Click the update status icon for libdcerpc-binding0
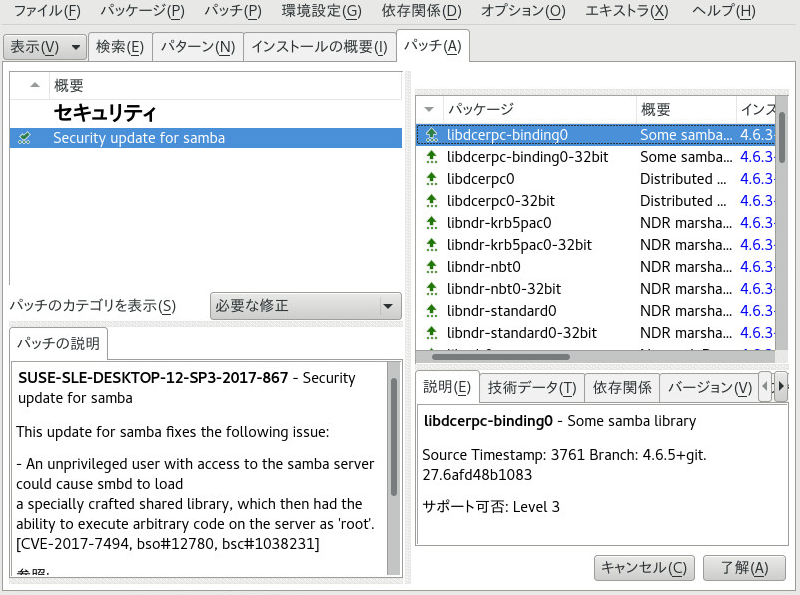Viewport: 800px width, 595px height. (x=432, y=135)
